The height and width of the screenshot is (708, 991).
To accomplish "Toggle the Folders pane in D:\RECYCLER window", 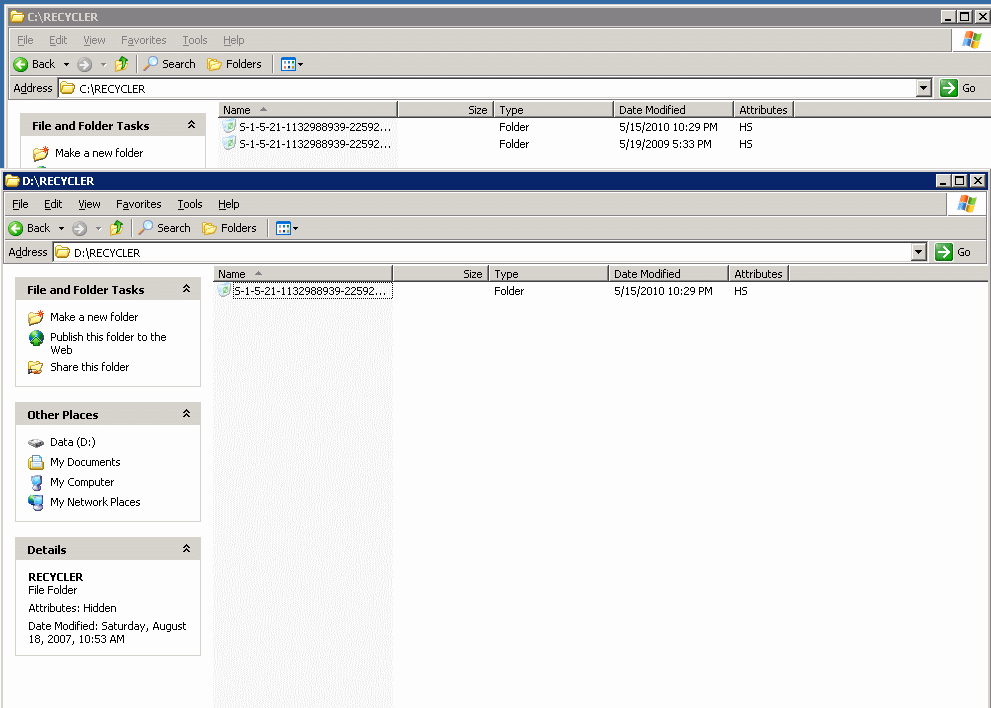I will tap(230, 227).
